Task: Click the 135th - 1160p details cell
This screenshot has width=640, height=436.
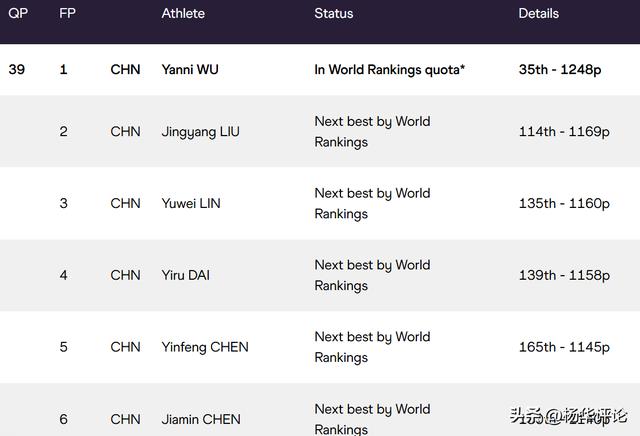Action: (x=564, y=203)
